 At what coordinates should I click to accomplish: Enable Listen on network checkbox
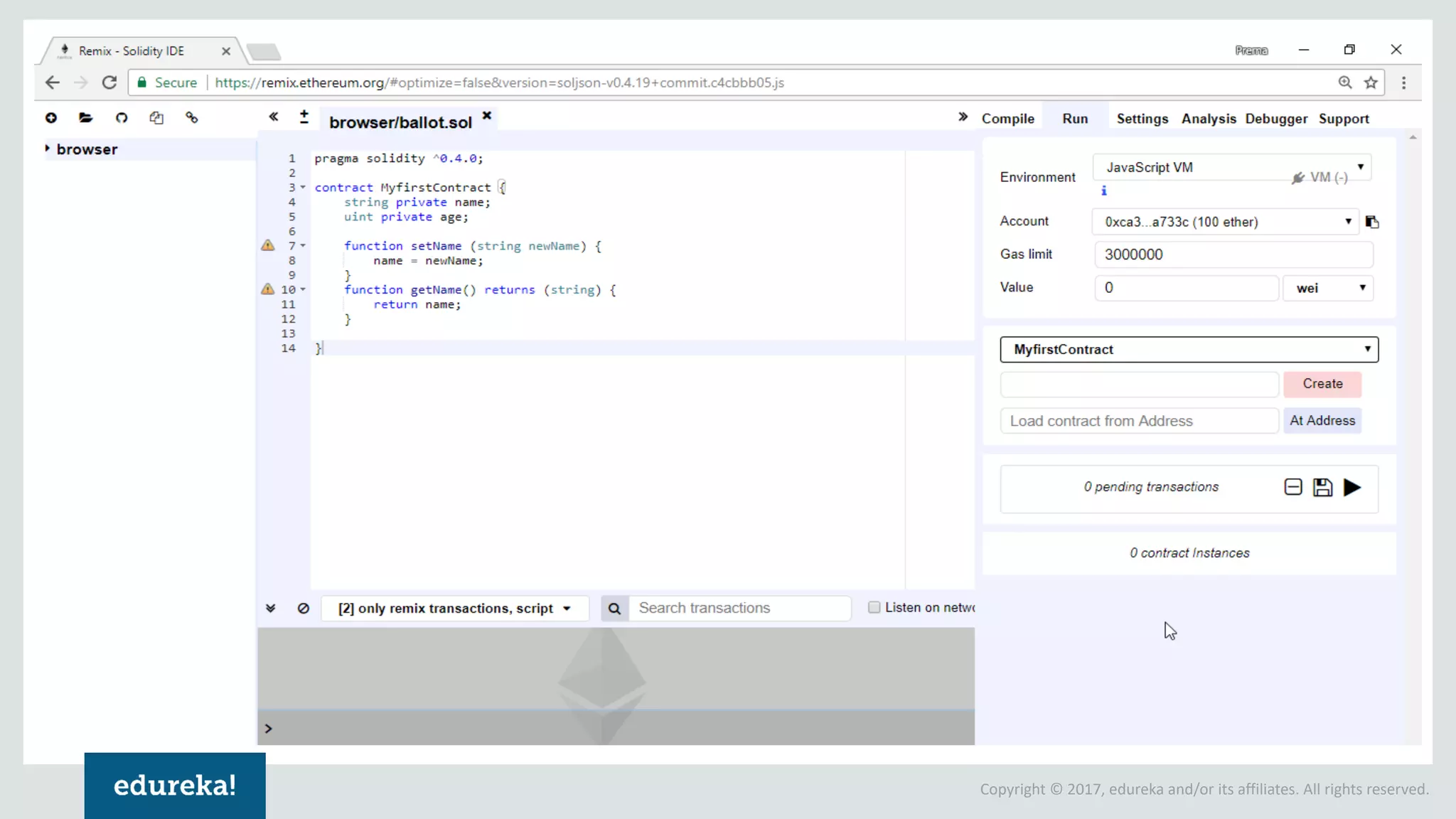pos(874,607)
